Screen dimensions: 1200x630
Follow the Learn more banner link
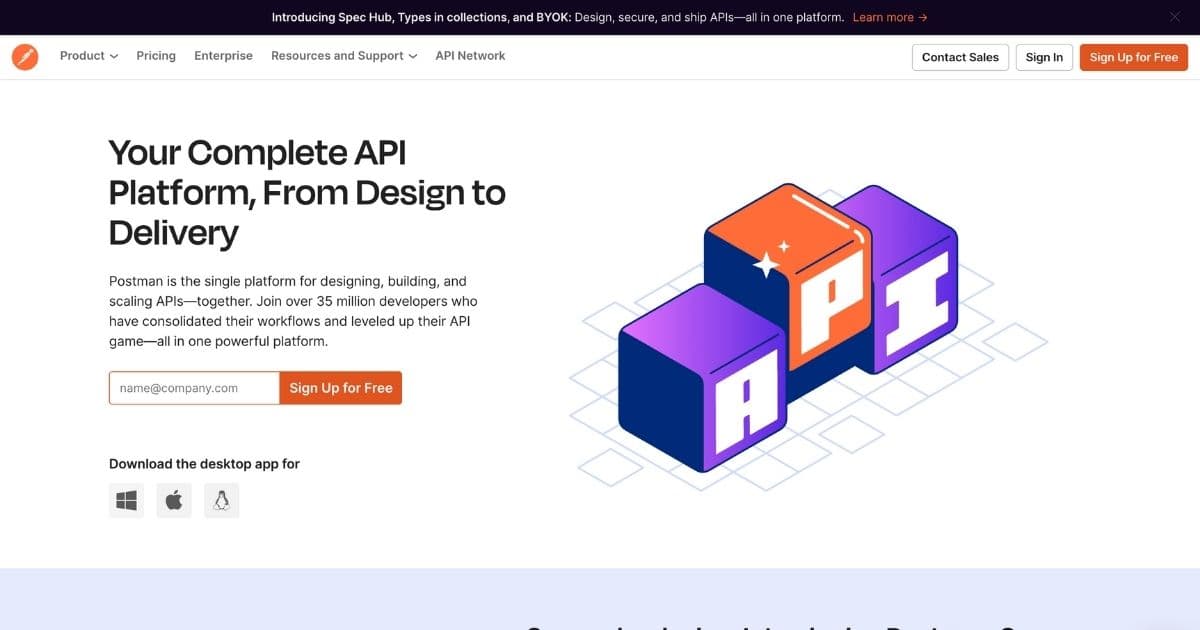pyautogui.click(x=890, y=17)
